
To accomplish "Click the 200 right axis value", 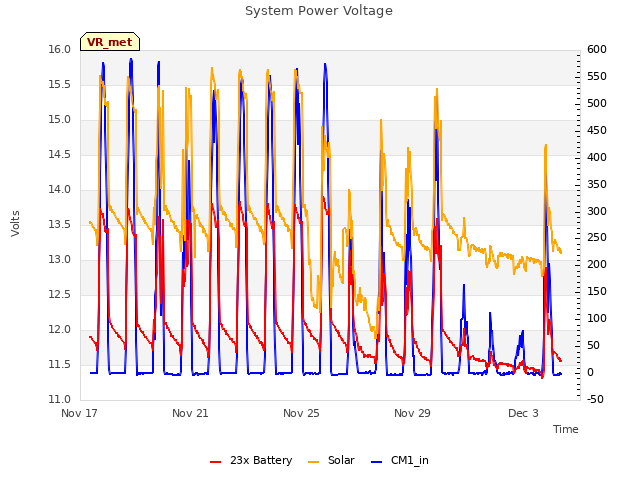I will coord(597,264).
